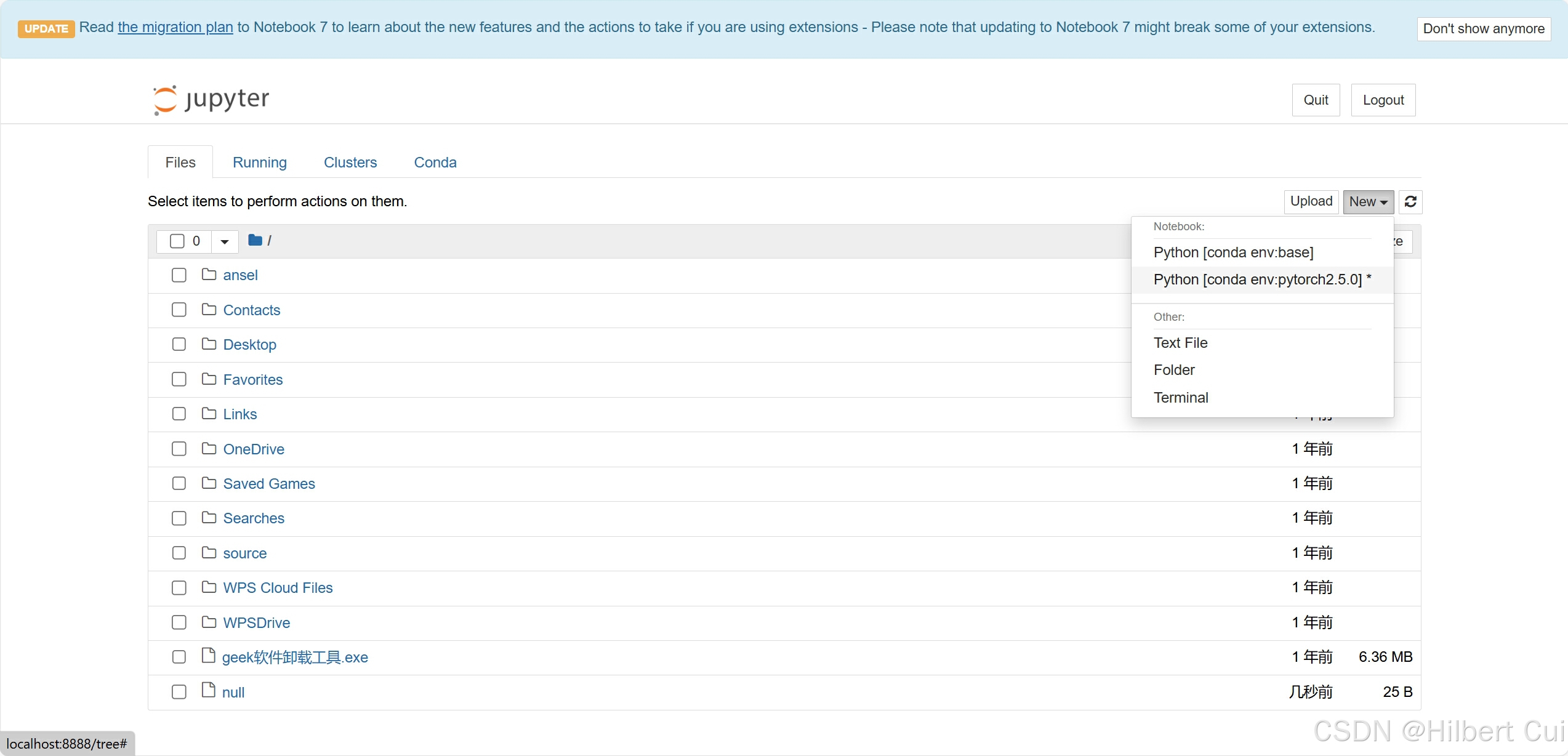The image size is (1568, 756).
Task: Check the box next to Desktop
Action: coord(179,344)
